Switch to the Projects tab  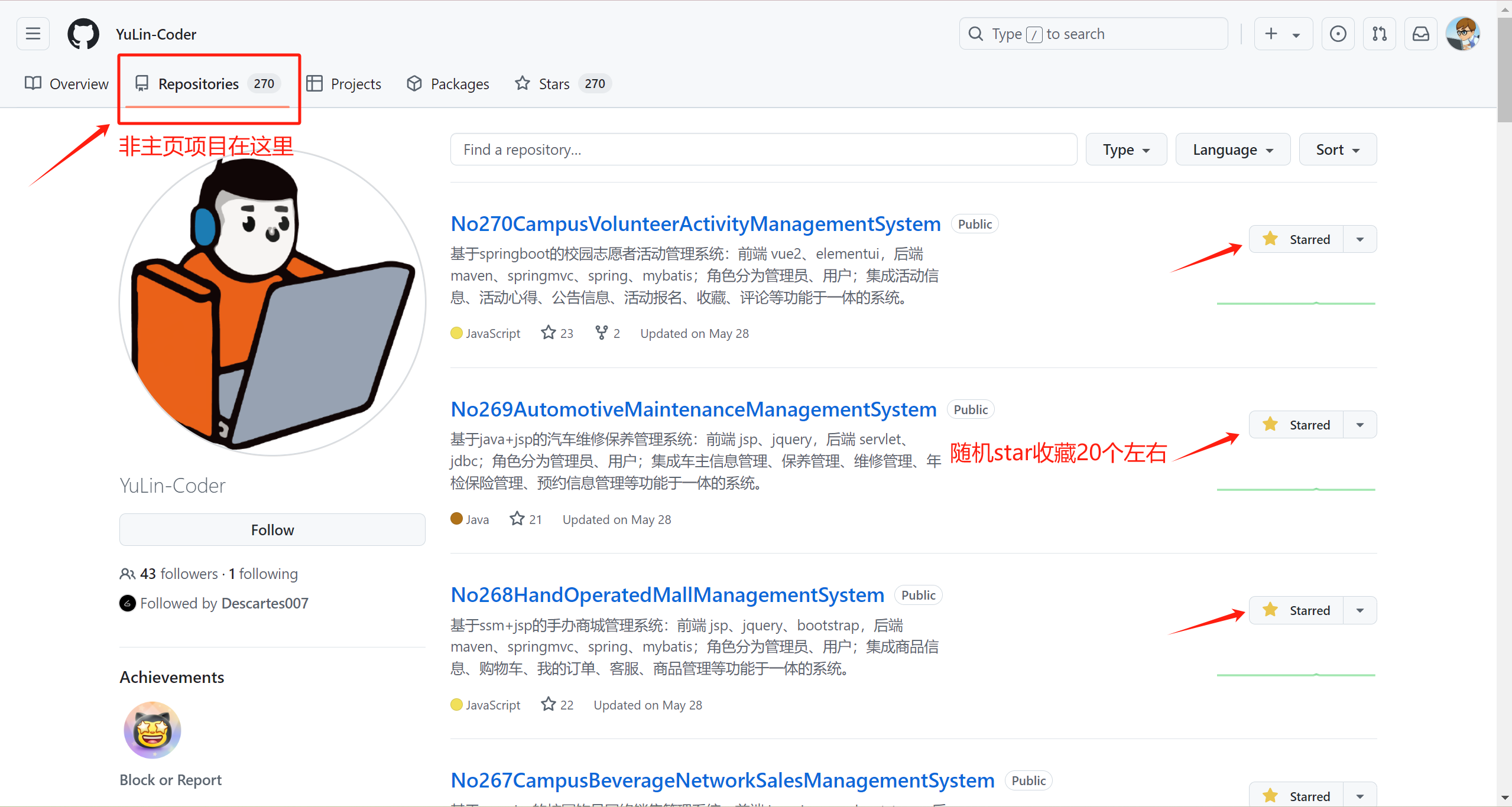(x=344, y=84)
